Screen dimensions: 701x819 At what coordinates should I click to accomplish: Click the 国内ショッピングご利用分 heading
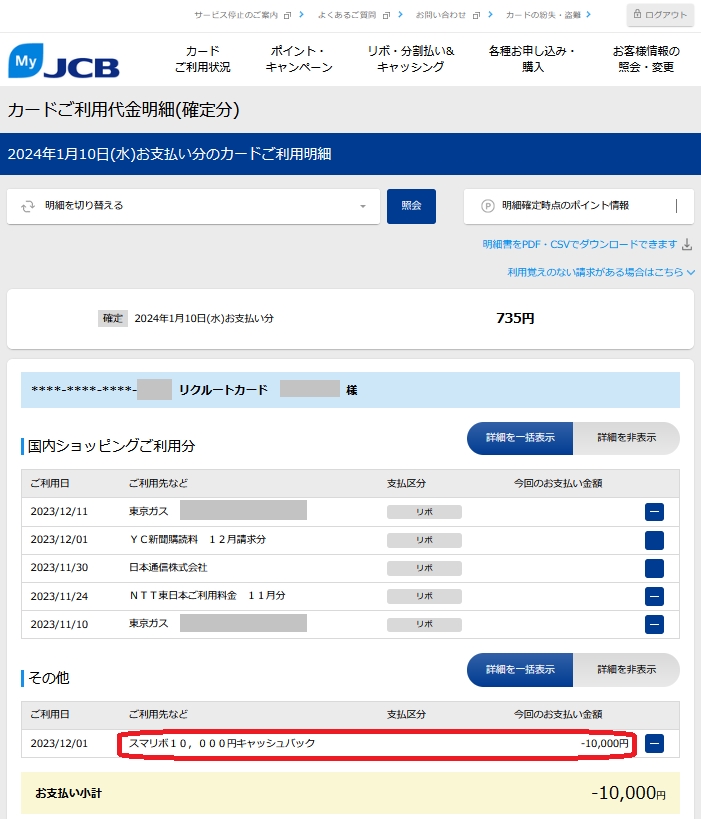click(x=111, y=446)
